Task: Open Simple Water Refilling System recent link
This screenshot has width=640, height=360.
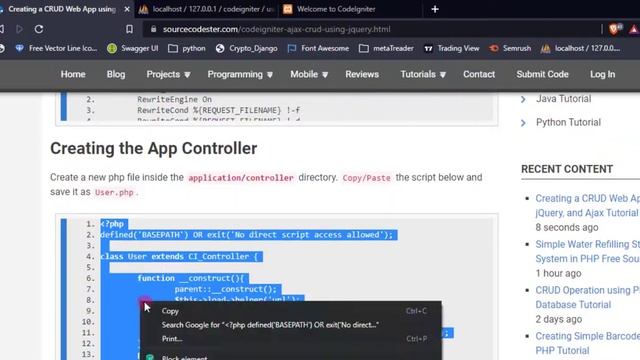Action: (x=587, y=251)
